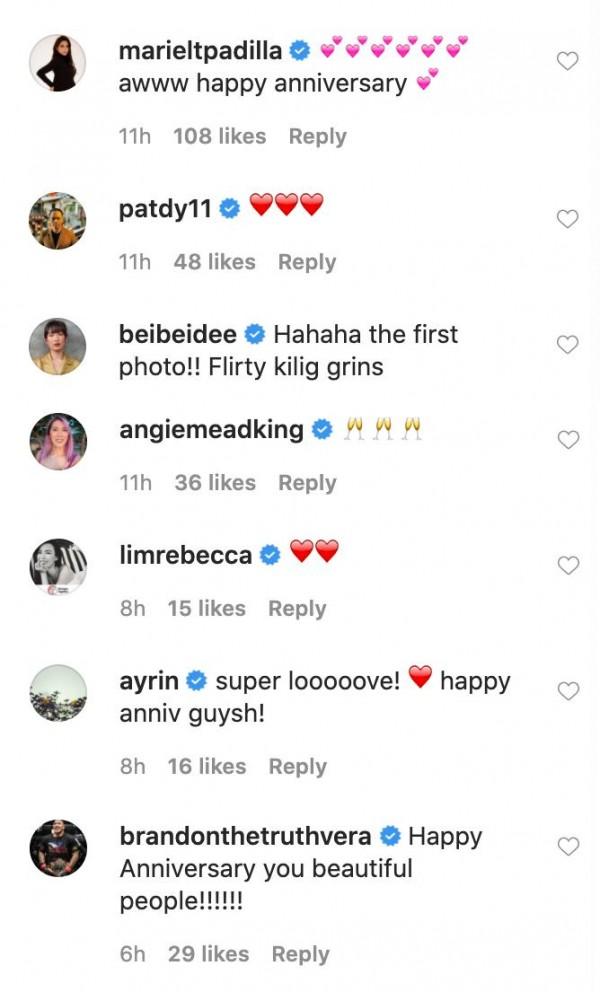Open patdy11's avatar
This screenshot has height=992, width=600.
(x=57, y=220)
